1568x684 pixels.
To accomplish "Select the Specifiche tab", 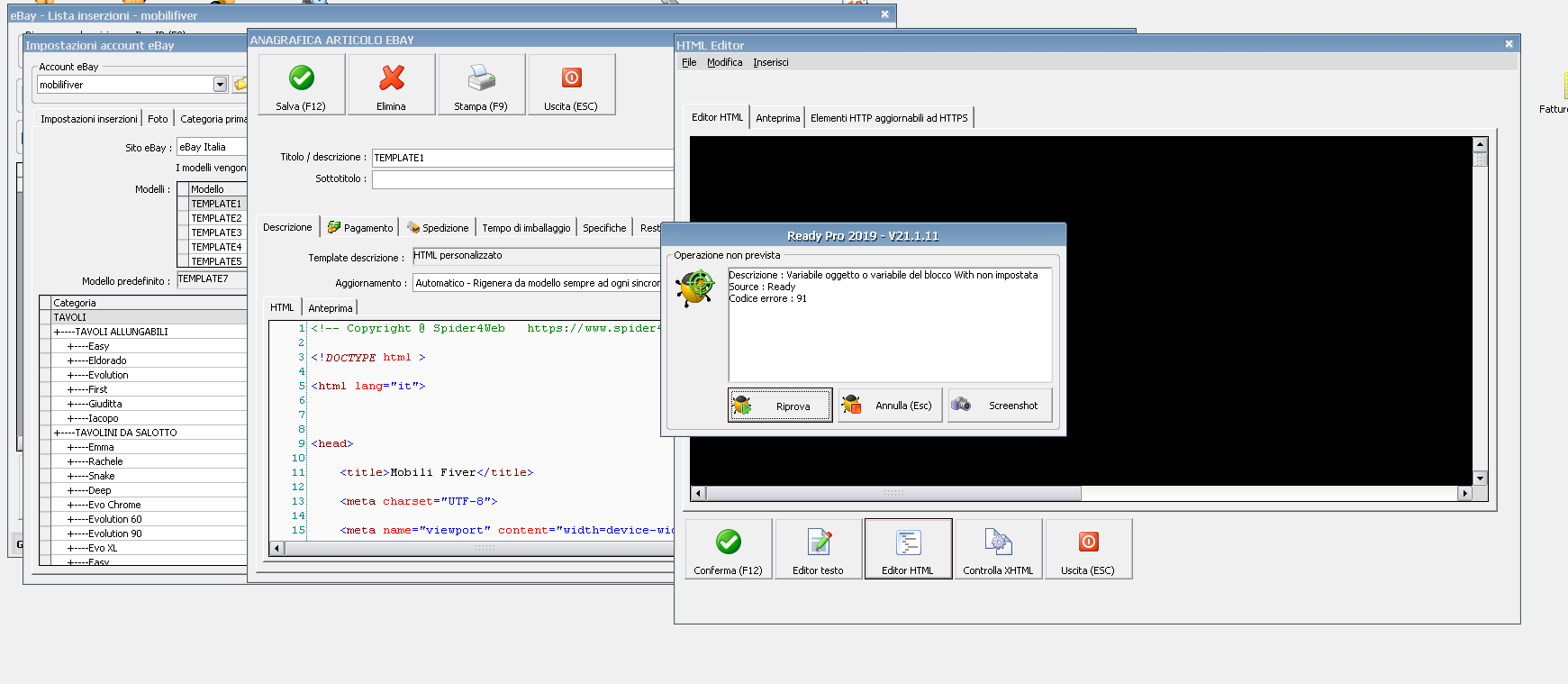I will click(x=604, y=228).
